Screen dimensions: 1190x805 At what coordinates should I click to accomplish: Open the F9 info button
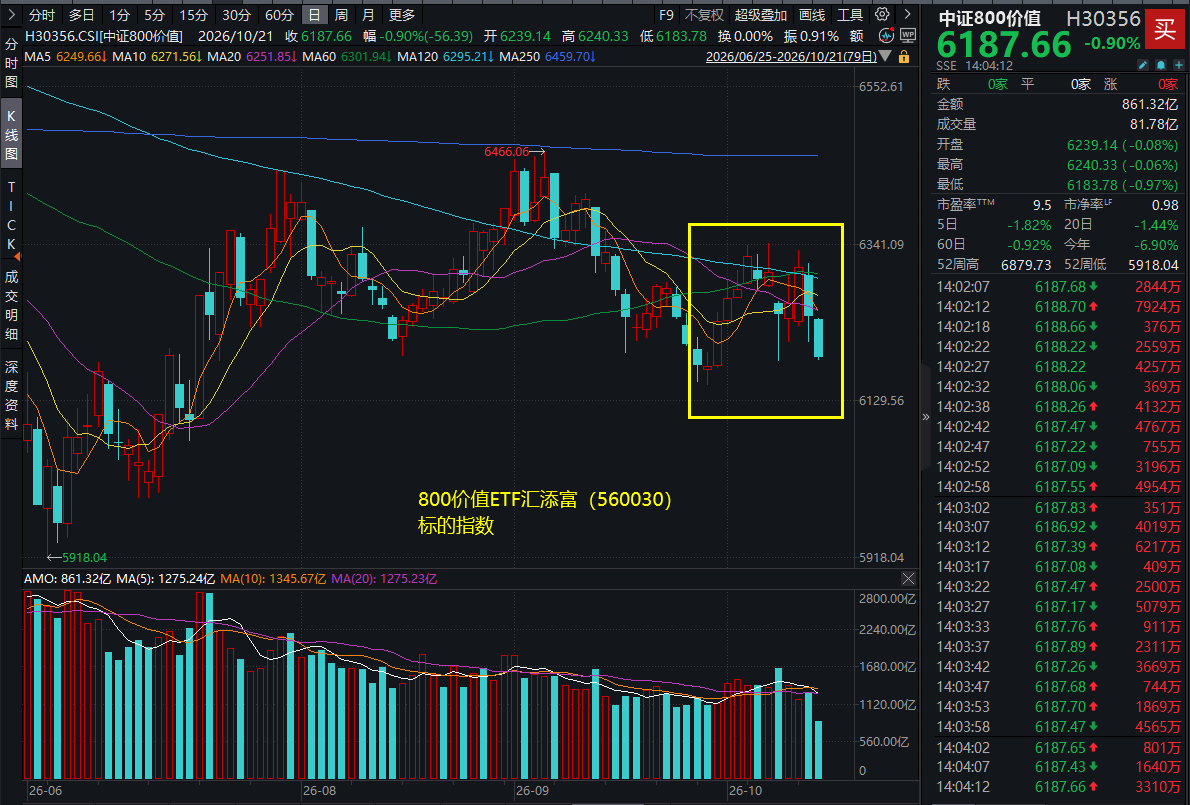[666, 15]
